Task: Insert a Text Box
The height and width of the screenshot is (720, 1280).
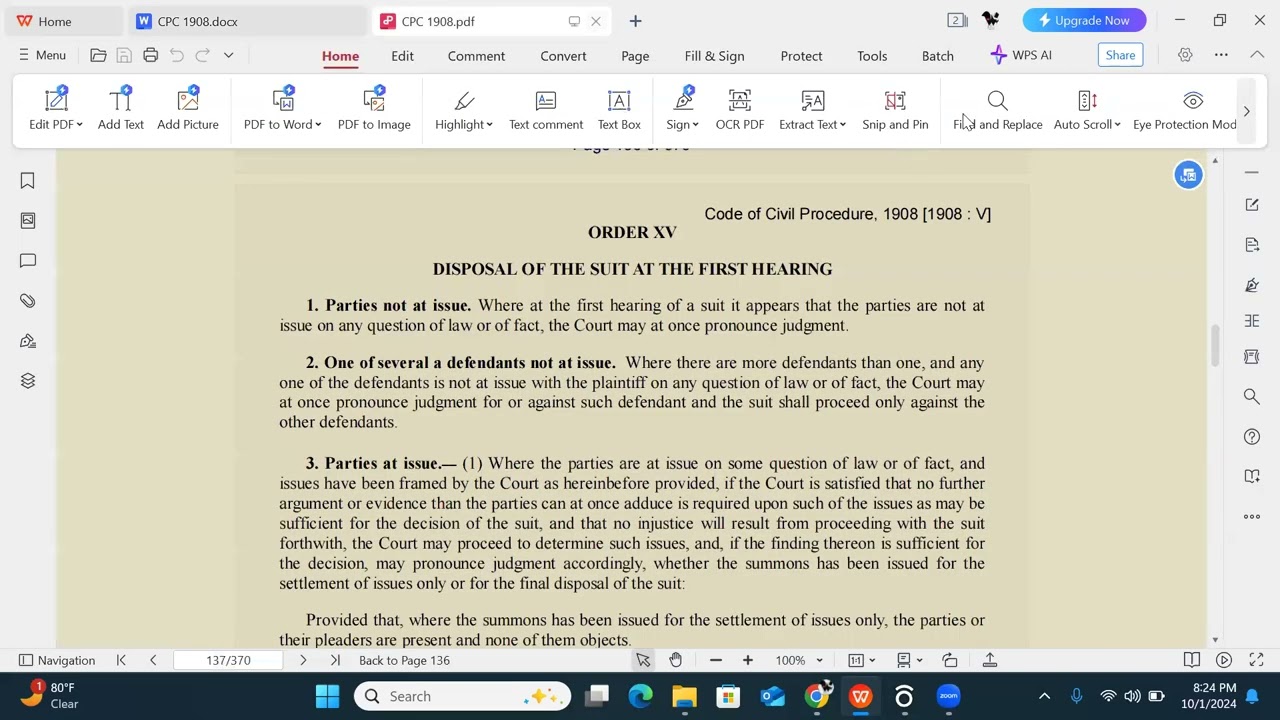Action: pyautogui.click(x=619, y=110)
